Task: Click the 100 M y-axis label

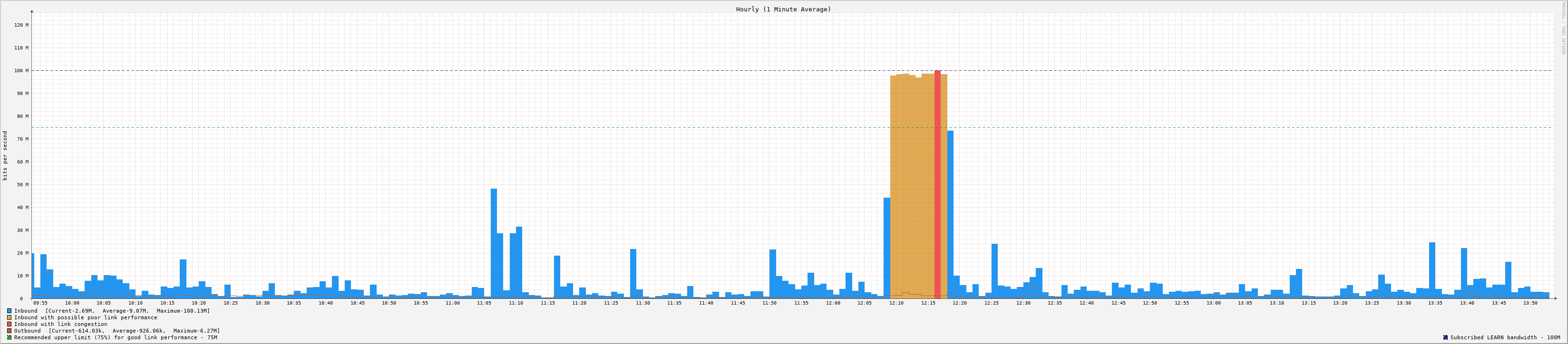Action: tap(21, 70)
